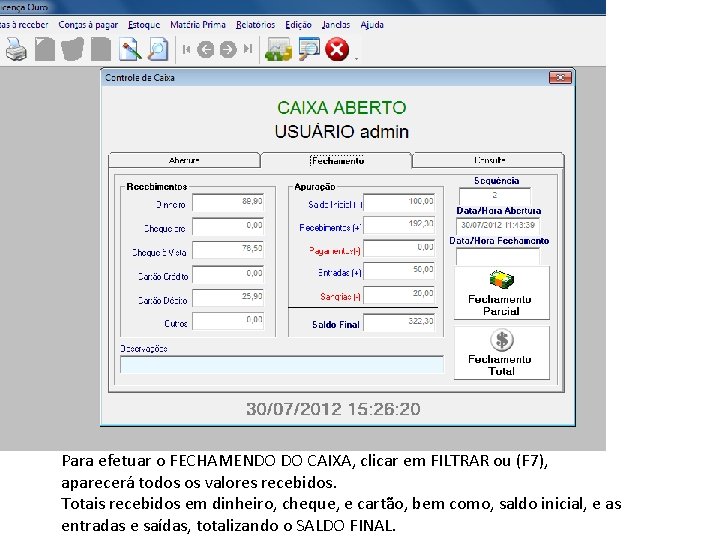Click the Cheque pré amount field
The width and height of the screenshot is (720, 540).
pos(228,226)
